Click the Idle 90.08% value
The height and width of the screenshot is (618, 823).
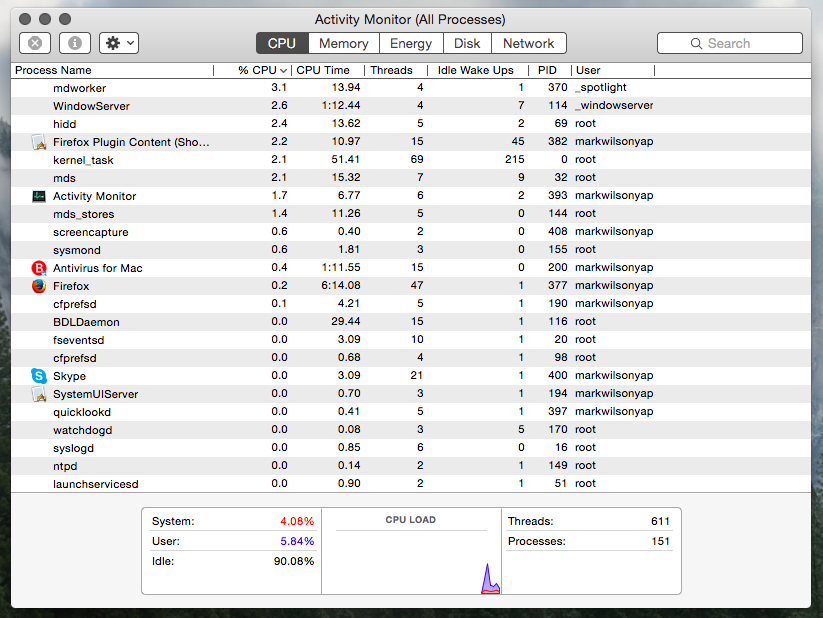[x=294, y=561]
